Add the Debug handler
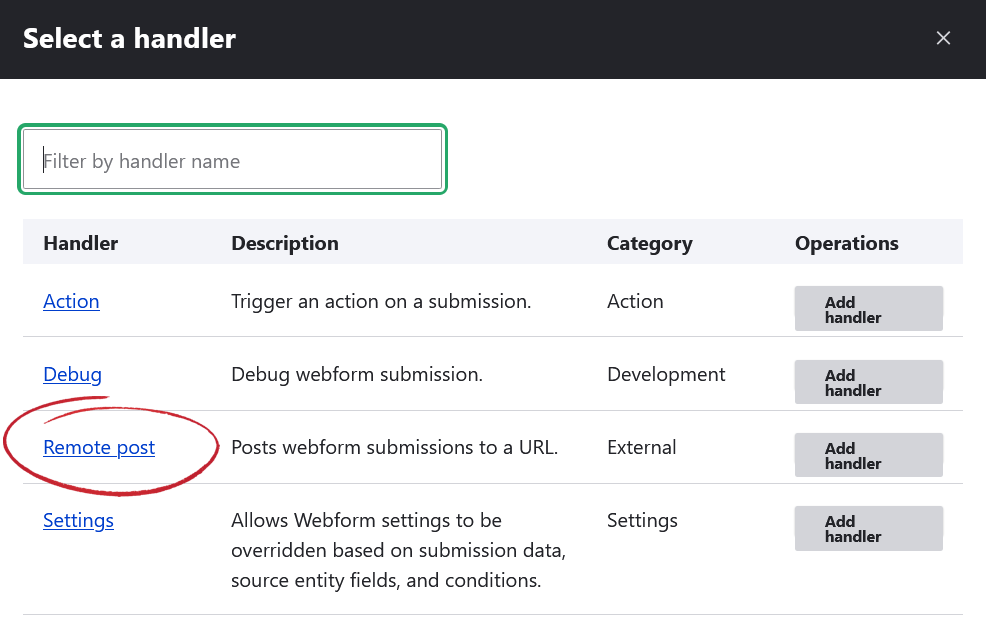Viewport: 986px width, 644px height. pos(868,382)
